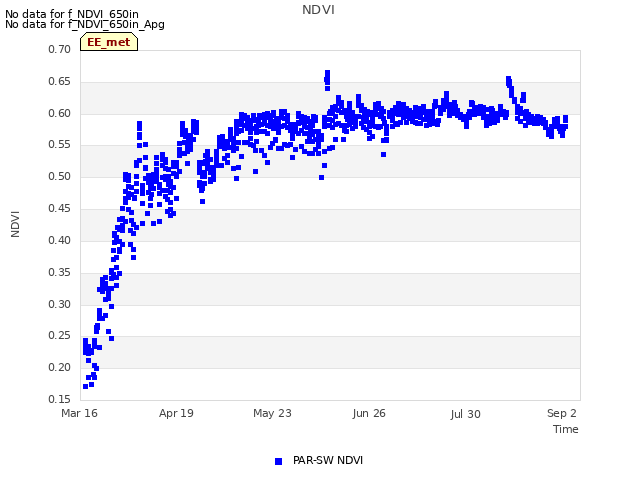The height and width of the screenshot is (480, 640).
Task: Click the 0.35 y-axis tick label
Action: tap(60, 272)
